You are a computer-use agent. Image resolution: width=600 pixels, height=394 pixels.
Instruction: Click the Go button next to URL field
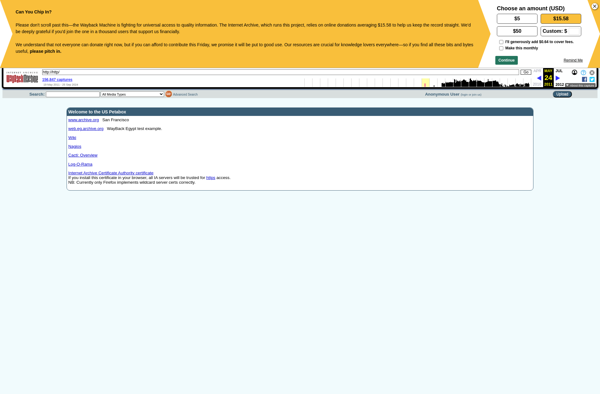[525, 72]
